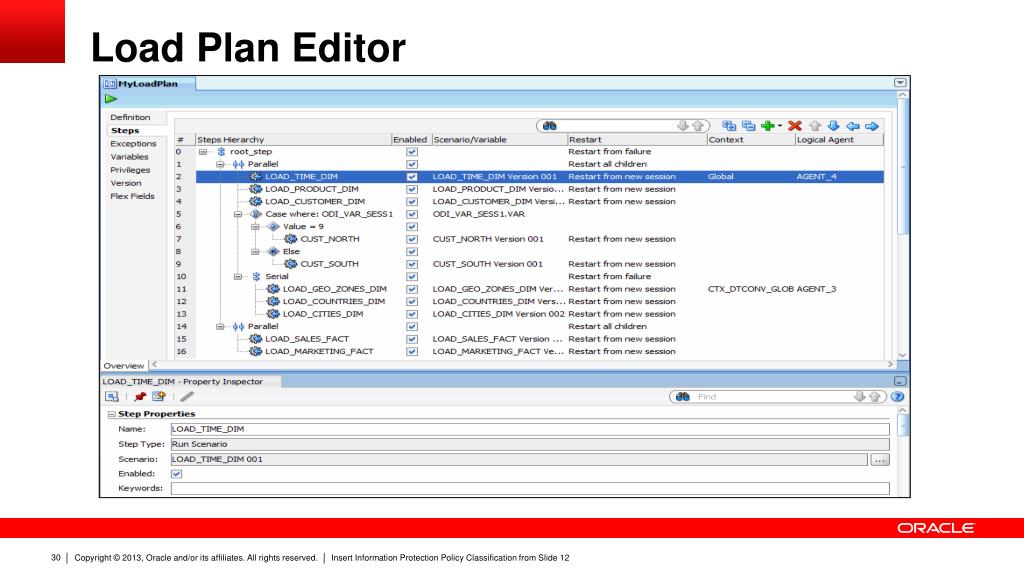Viewport: 1024px width, 576px height.
Task: Click into the empty Keywords field
Action: click(x=530, y=488)
